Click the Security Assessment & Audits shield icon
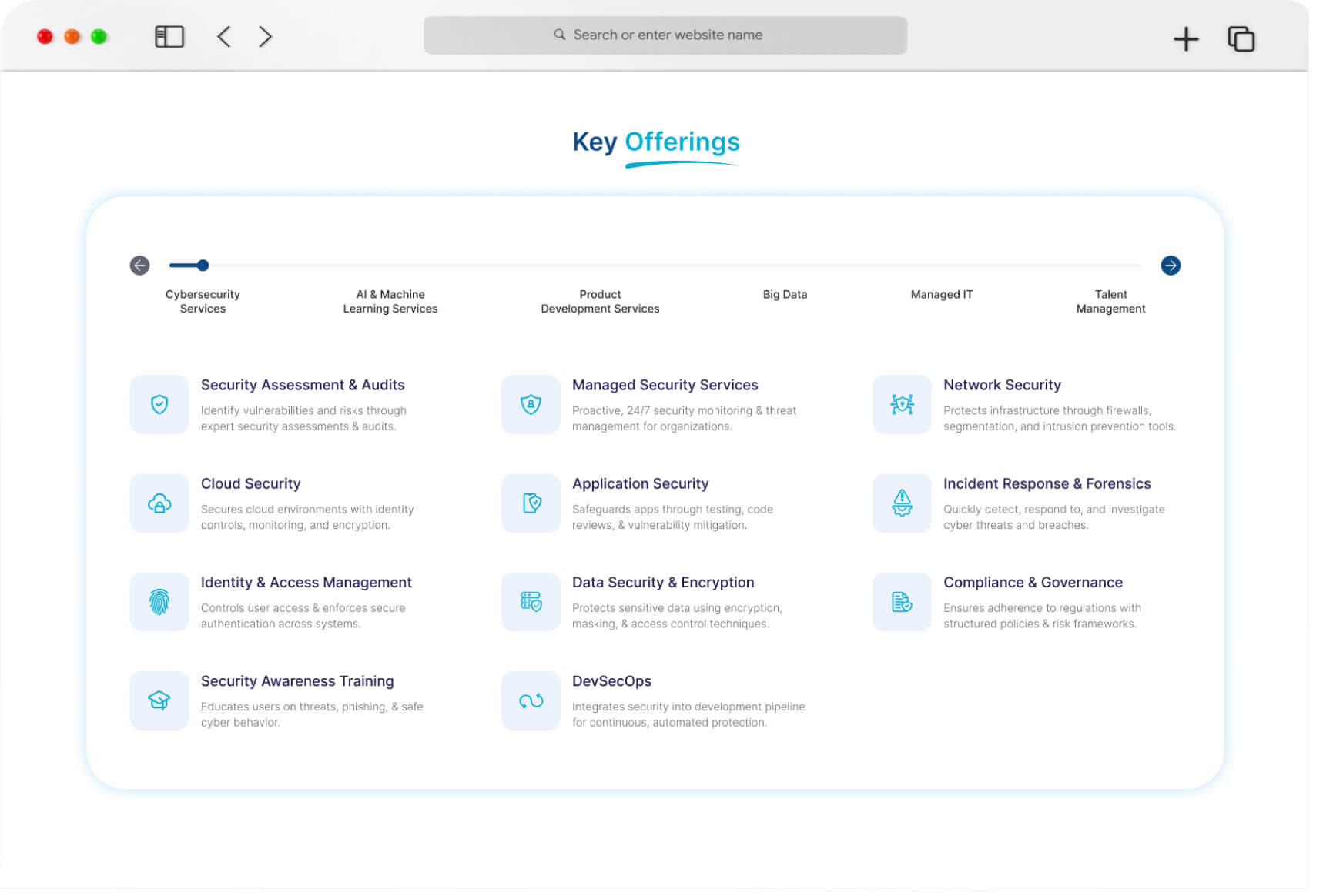 [x=159, y=404]
